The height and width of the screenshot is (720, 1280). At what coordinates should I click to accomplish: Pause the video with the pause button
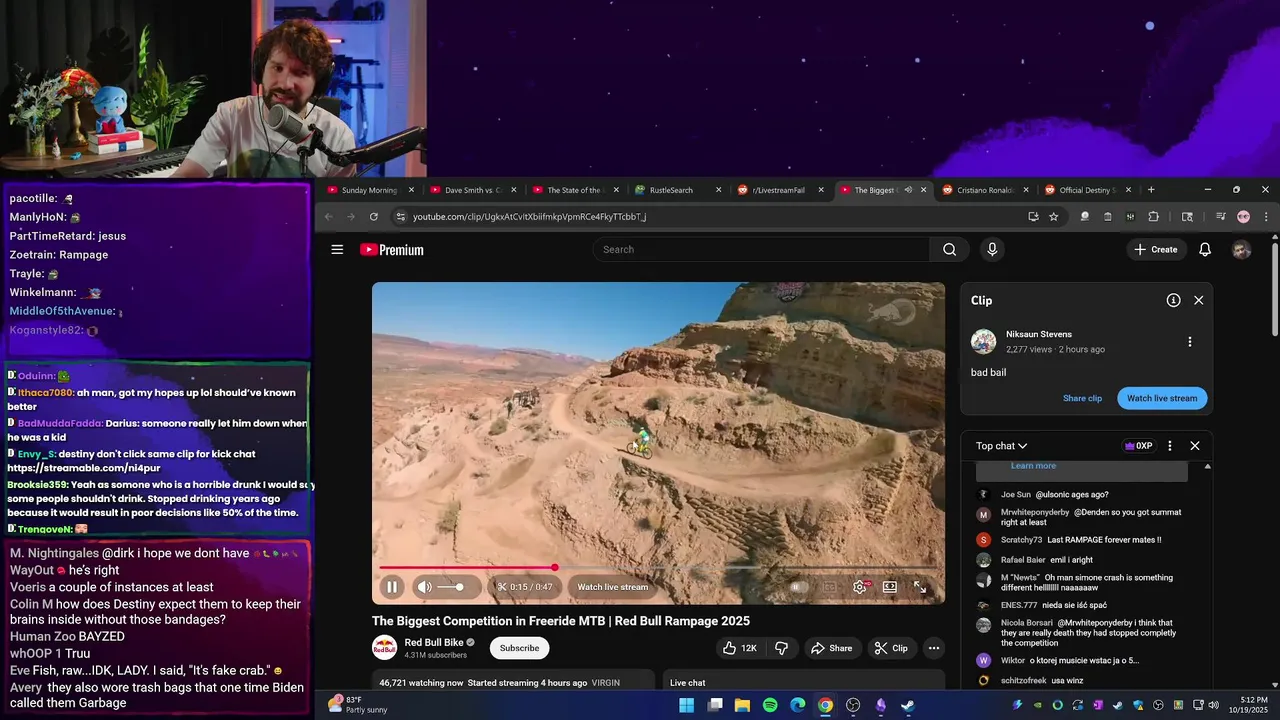coord(392,587)
